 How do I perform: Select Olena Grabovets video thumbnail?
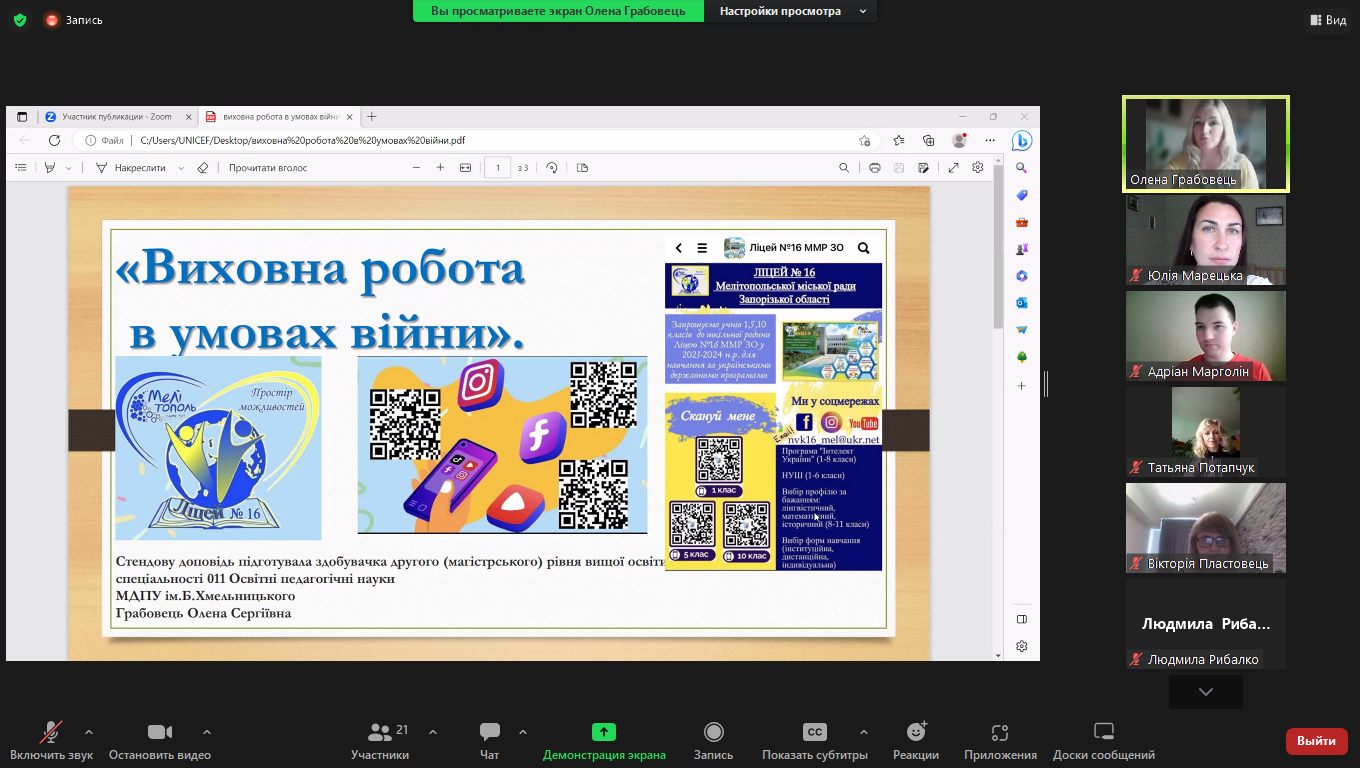(1205, 143)
